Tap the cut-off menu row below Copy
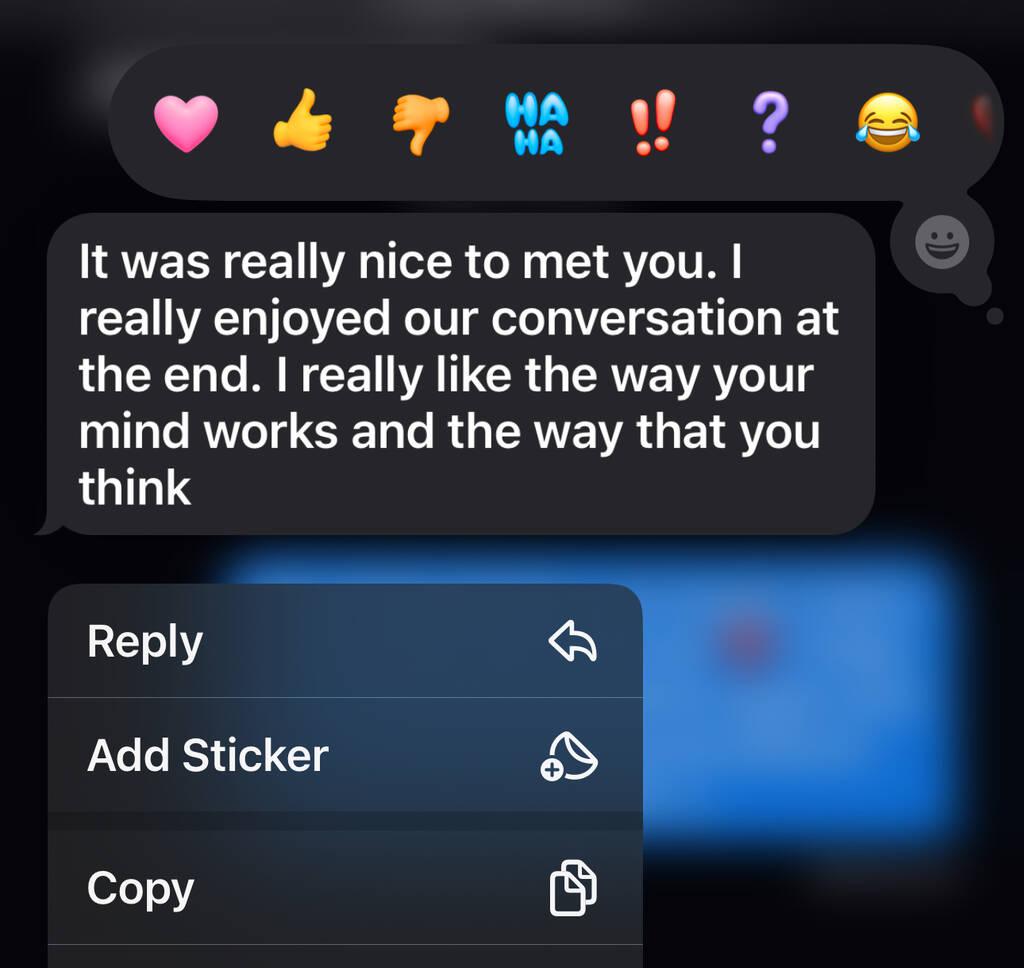 pyautogui.click(x=345, y=957)
